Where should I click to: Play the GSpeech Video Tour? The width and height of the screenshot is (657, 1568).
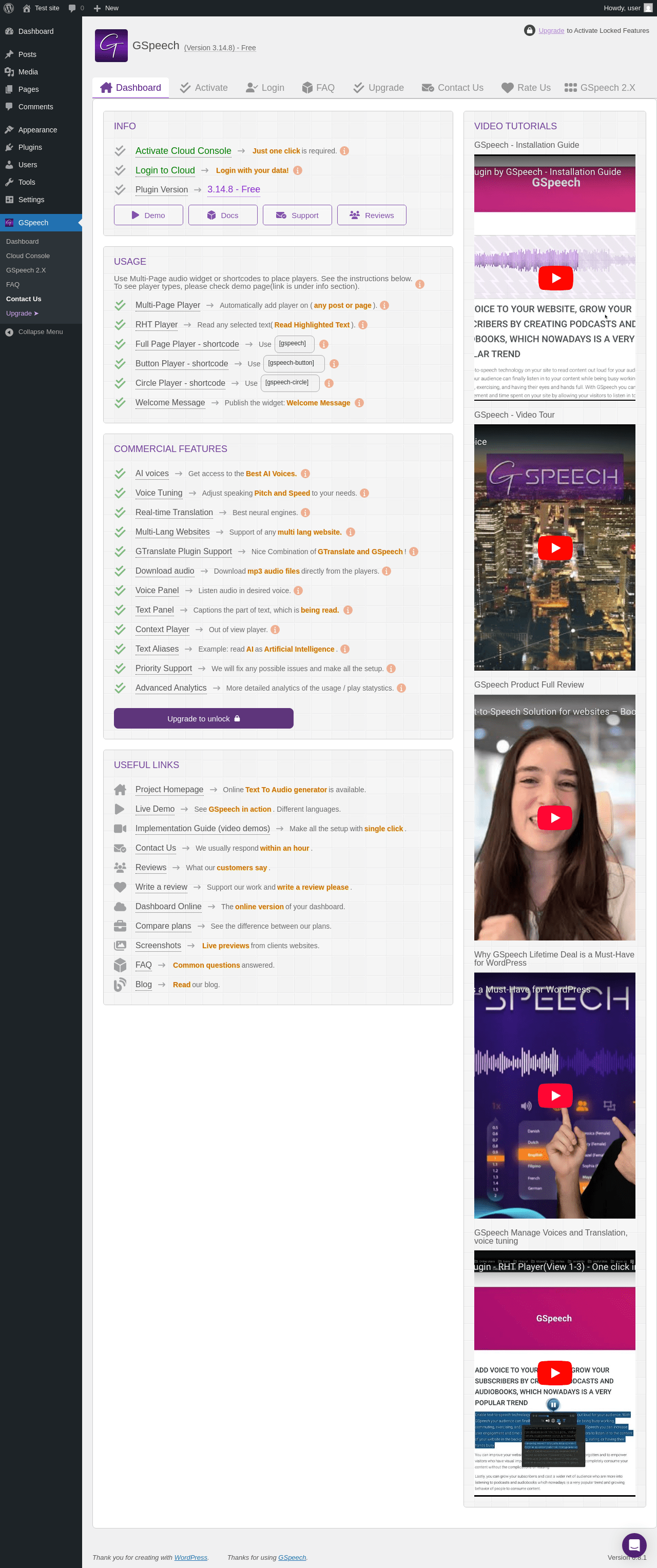click(x=555, y=548)
